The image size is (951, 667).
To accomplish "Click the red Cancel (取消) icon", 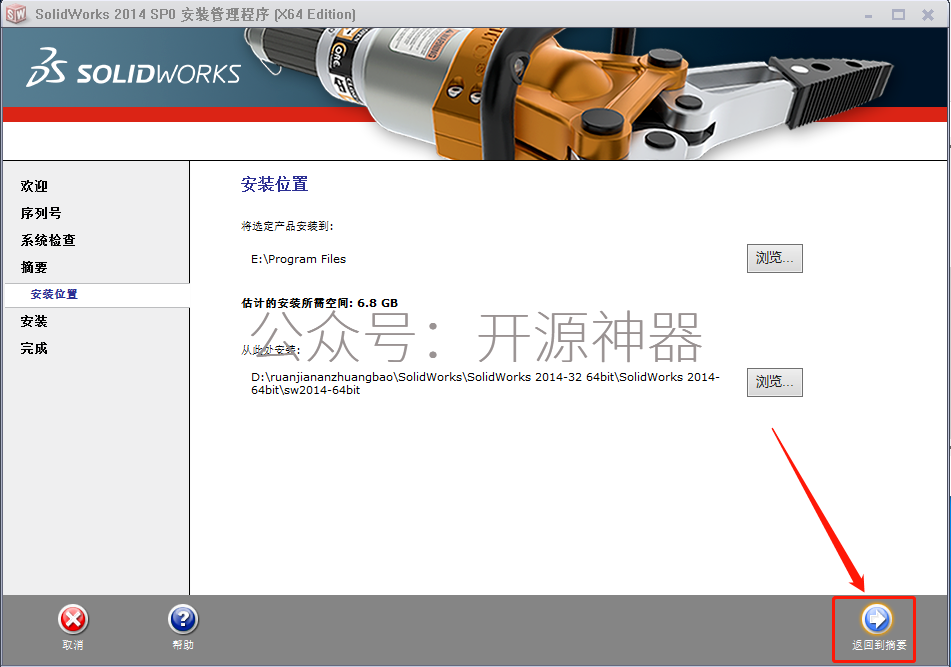I will [x=72, y=619].
